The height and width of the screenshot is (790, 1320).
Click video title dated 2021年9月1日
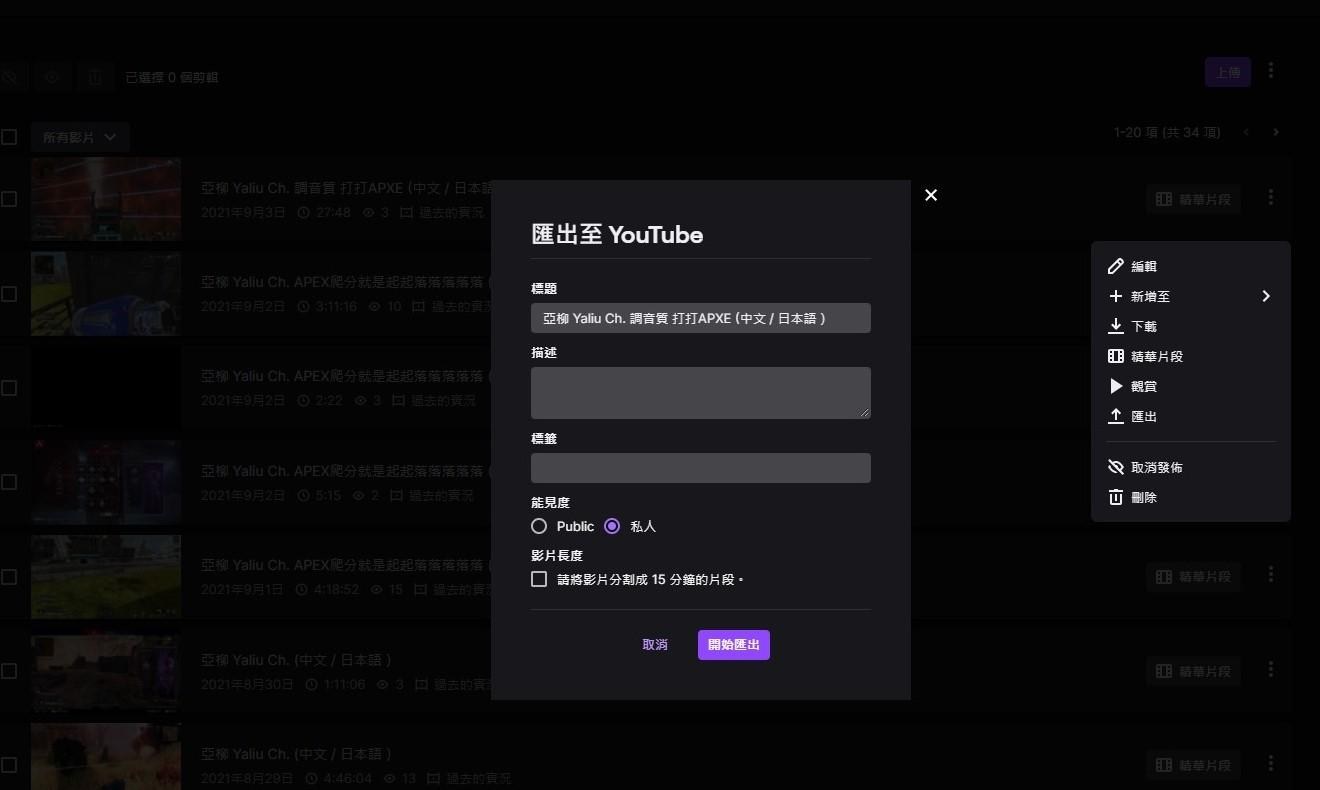(345, 565)
